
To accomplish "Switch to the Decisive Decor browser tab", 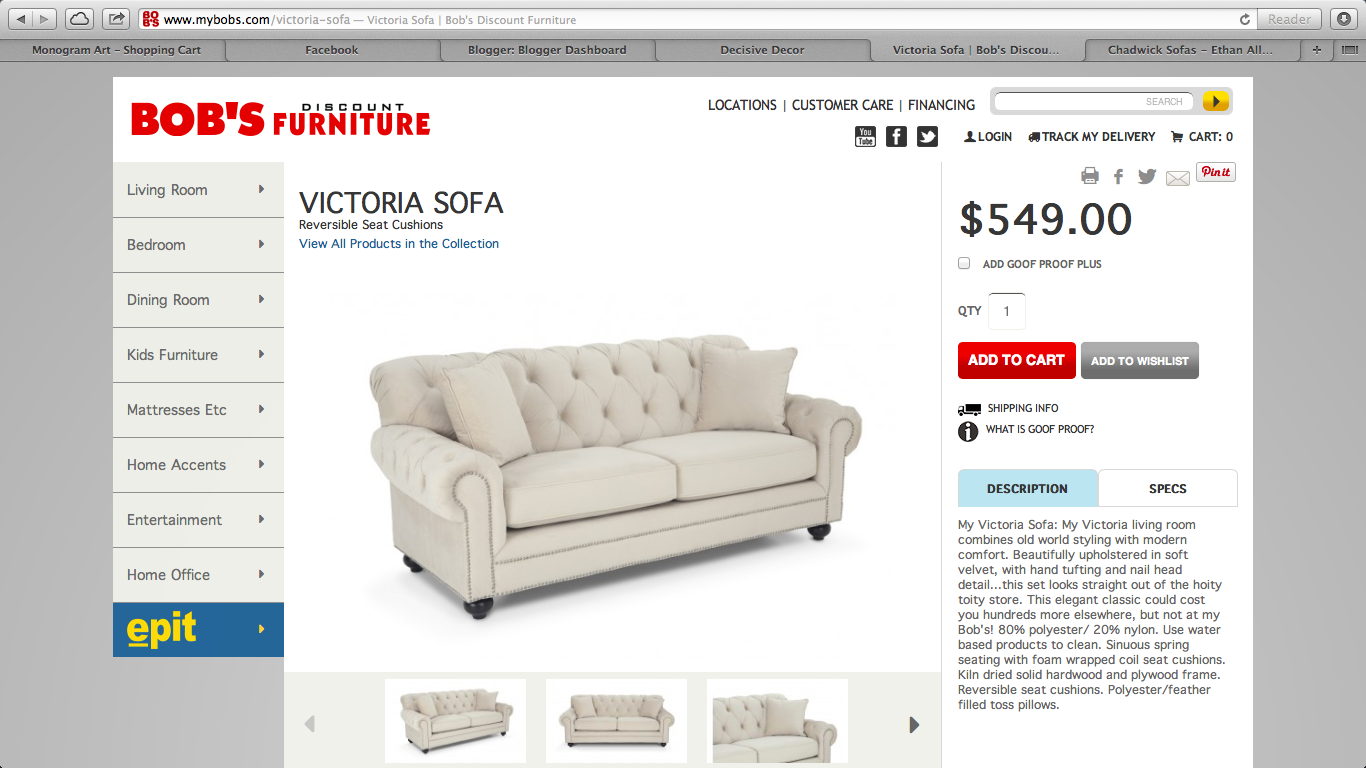I will pos(762,50).
